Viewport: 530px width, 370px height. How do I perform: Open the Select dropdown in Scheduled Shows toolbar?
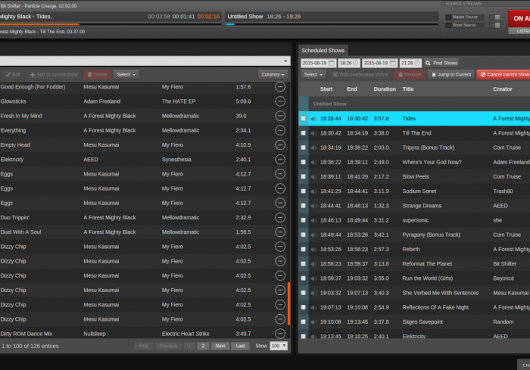point(313,75)
